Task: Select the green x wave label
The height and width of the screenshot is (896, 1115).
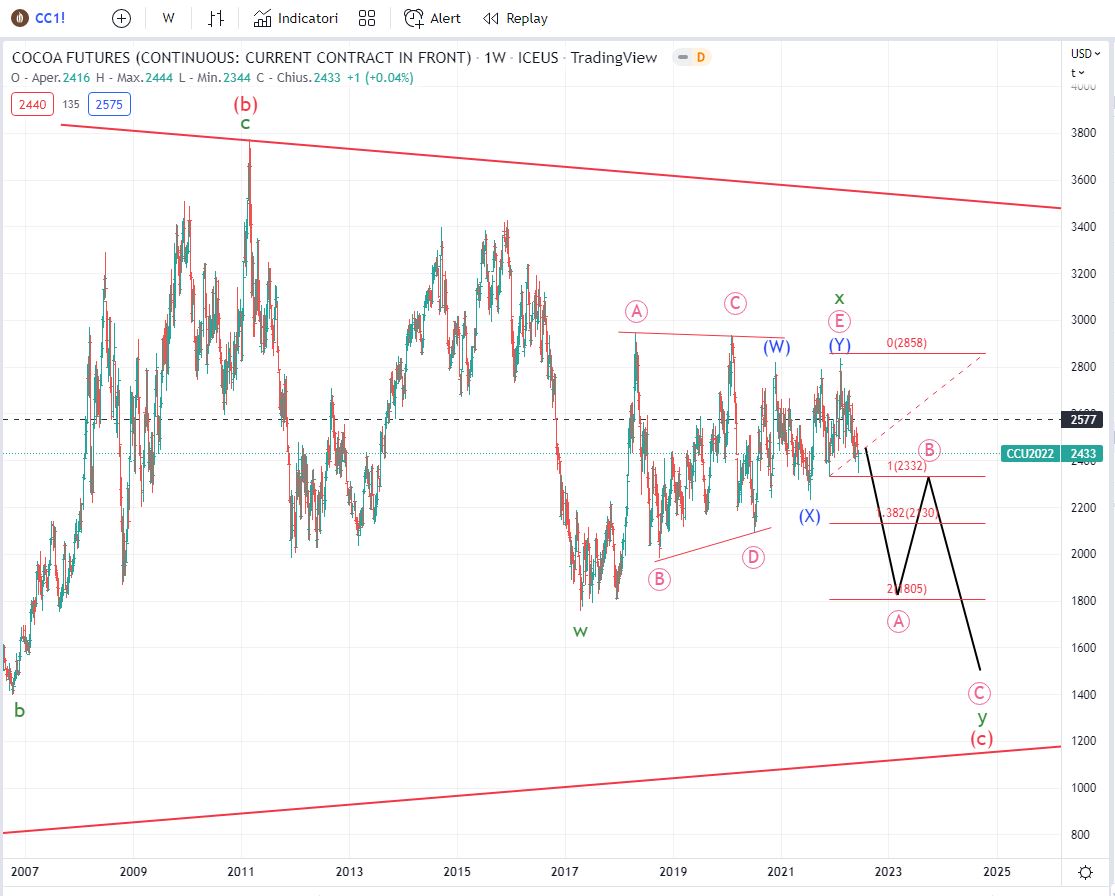Action: pos(839,298)
